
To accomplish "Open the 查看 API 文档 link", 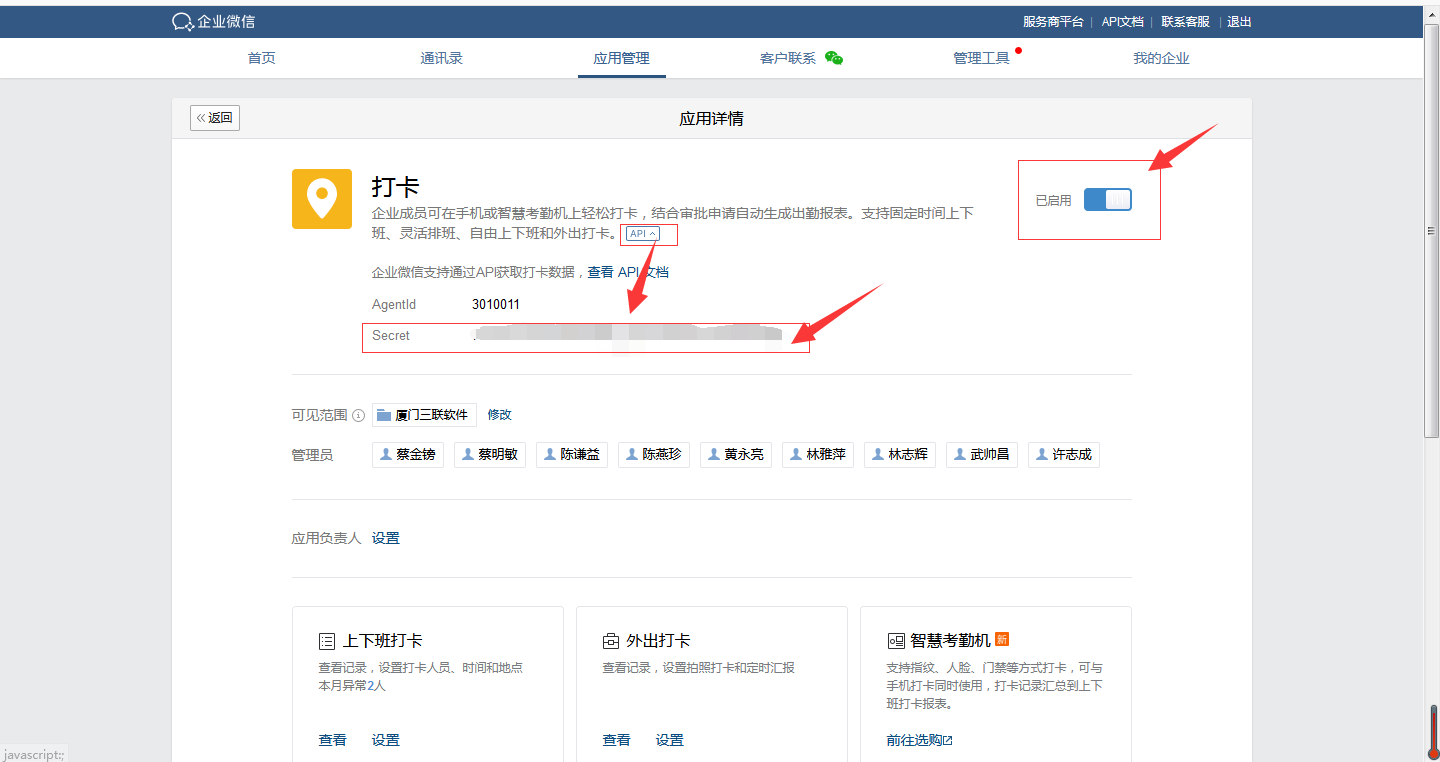I will pos(628,272).
